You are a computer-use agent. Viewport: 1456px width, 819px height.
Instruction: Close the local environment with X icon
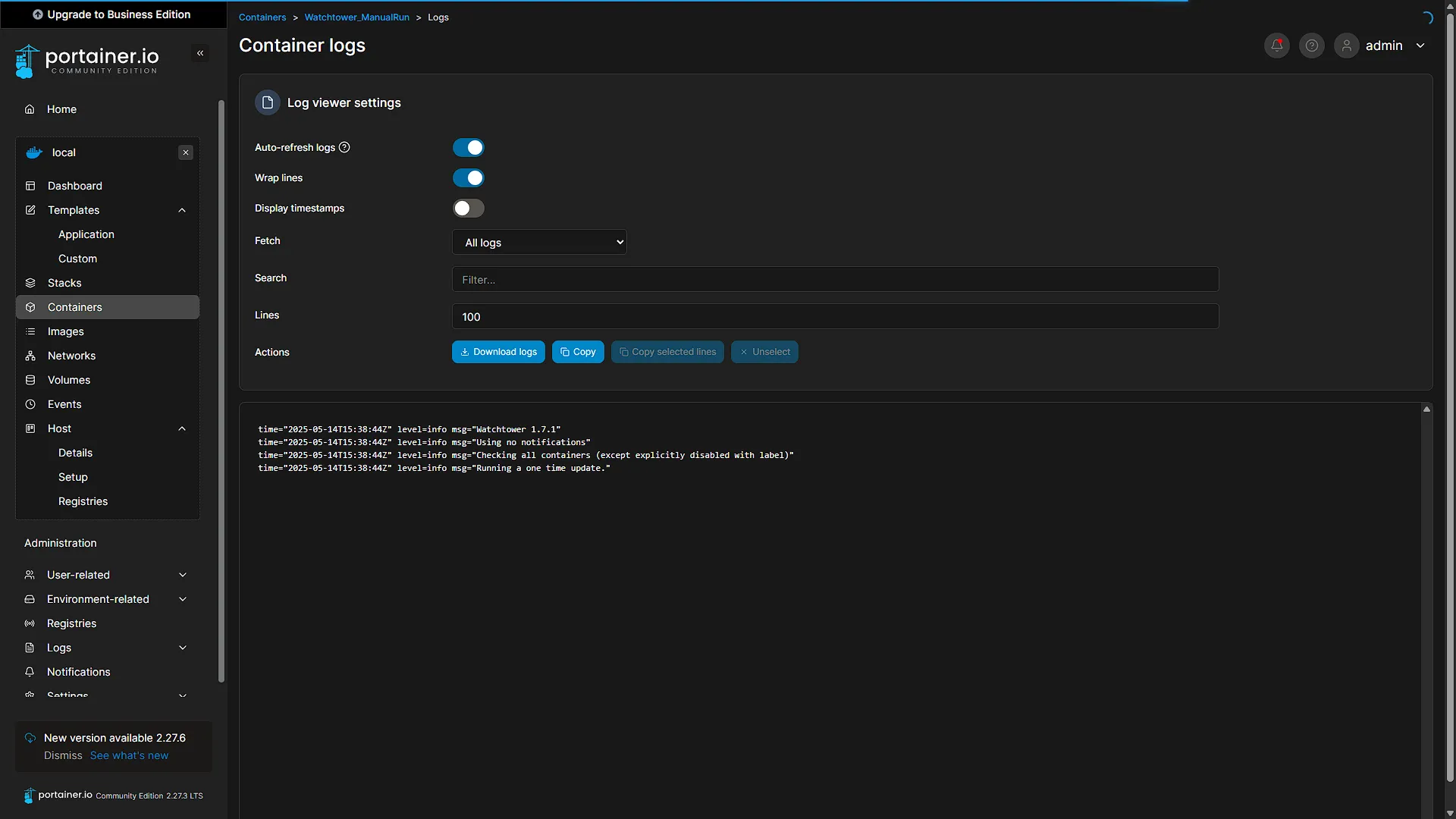[186, 152]
